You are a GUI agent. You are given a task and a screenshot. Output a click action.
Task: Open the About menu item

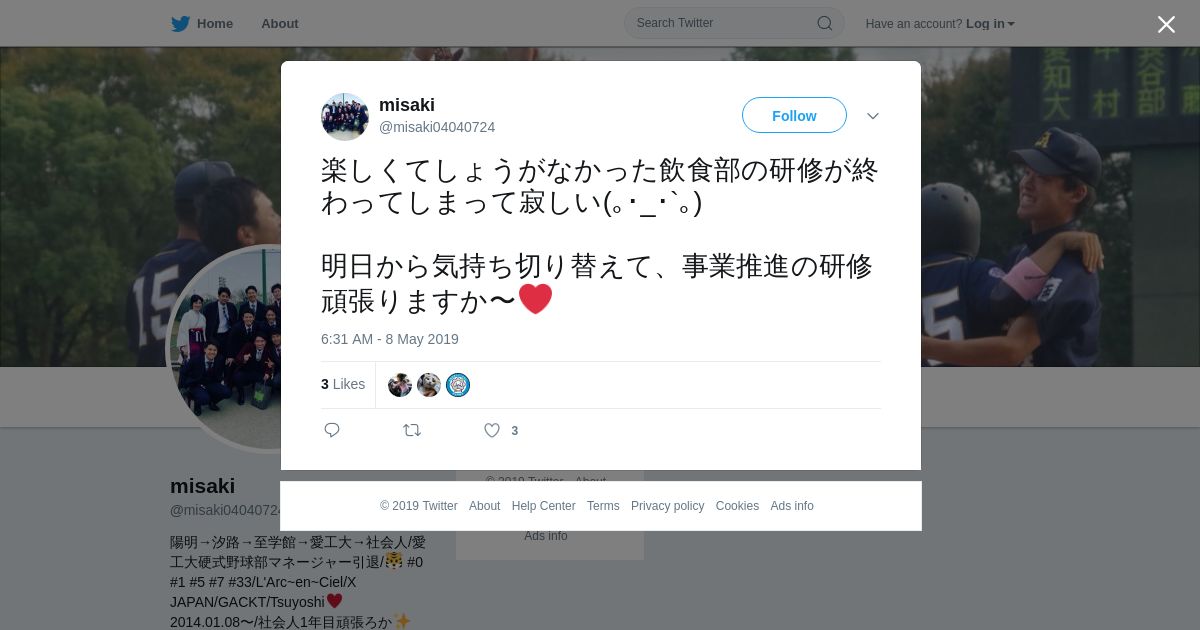pyautogui.click(x=280, y=23)
